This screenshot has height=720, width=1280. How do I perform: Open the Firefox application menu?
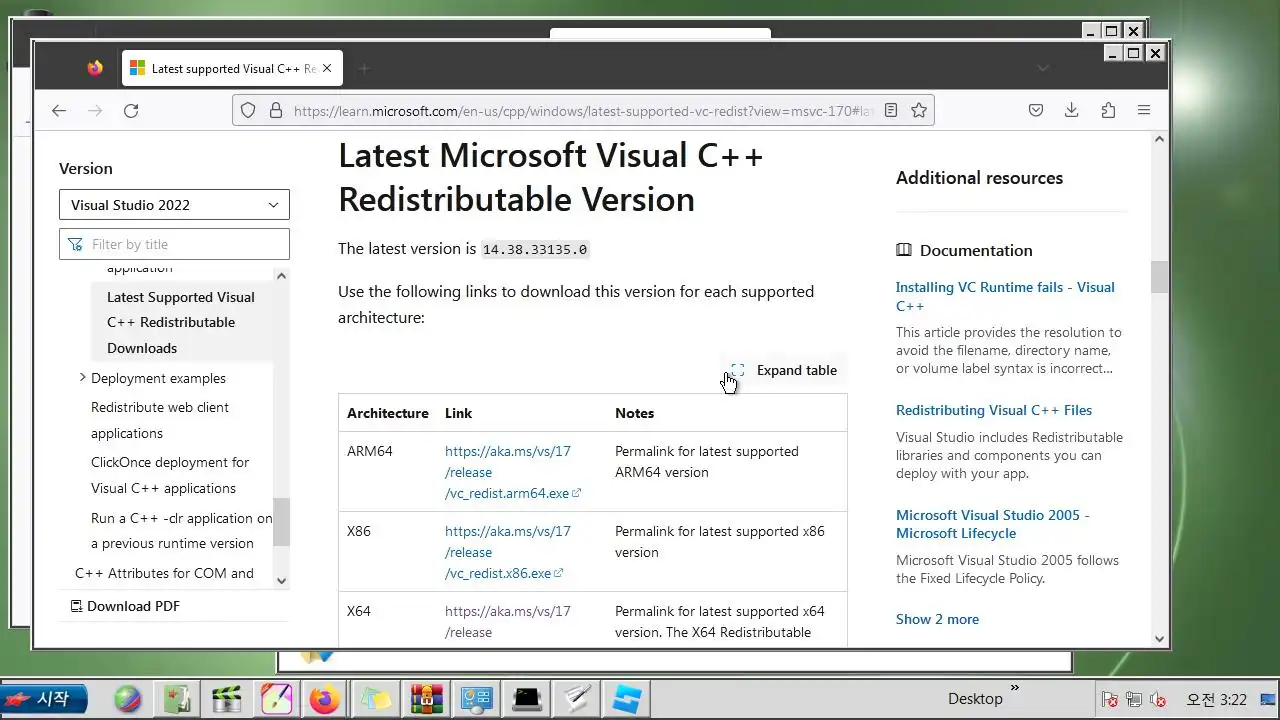(1144, 111)
